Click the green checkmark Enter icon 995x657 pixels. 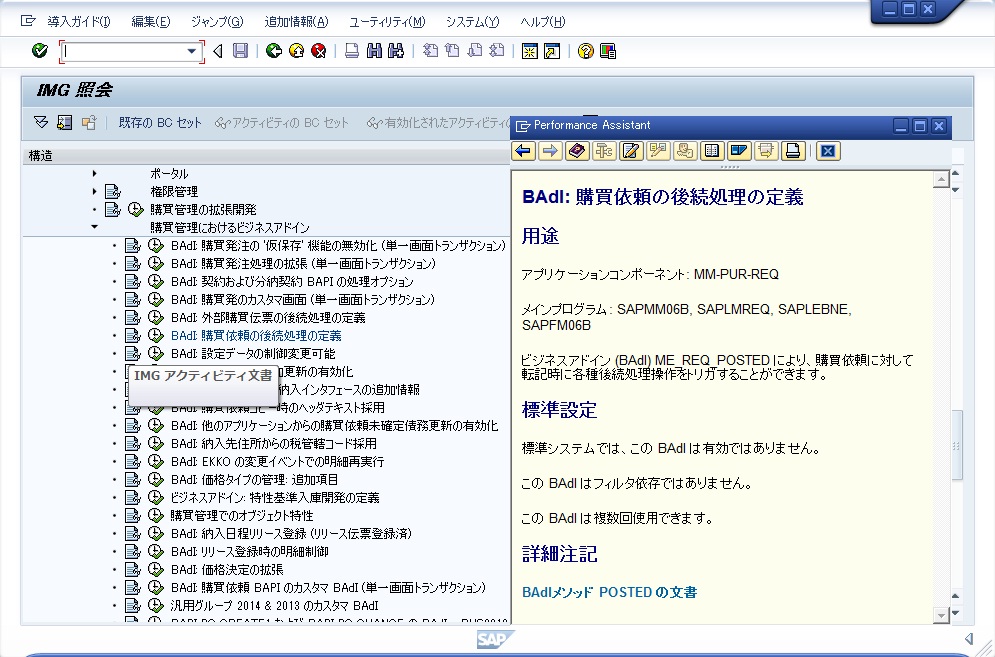[x=40, y=51]
